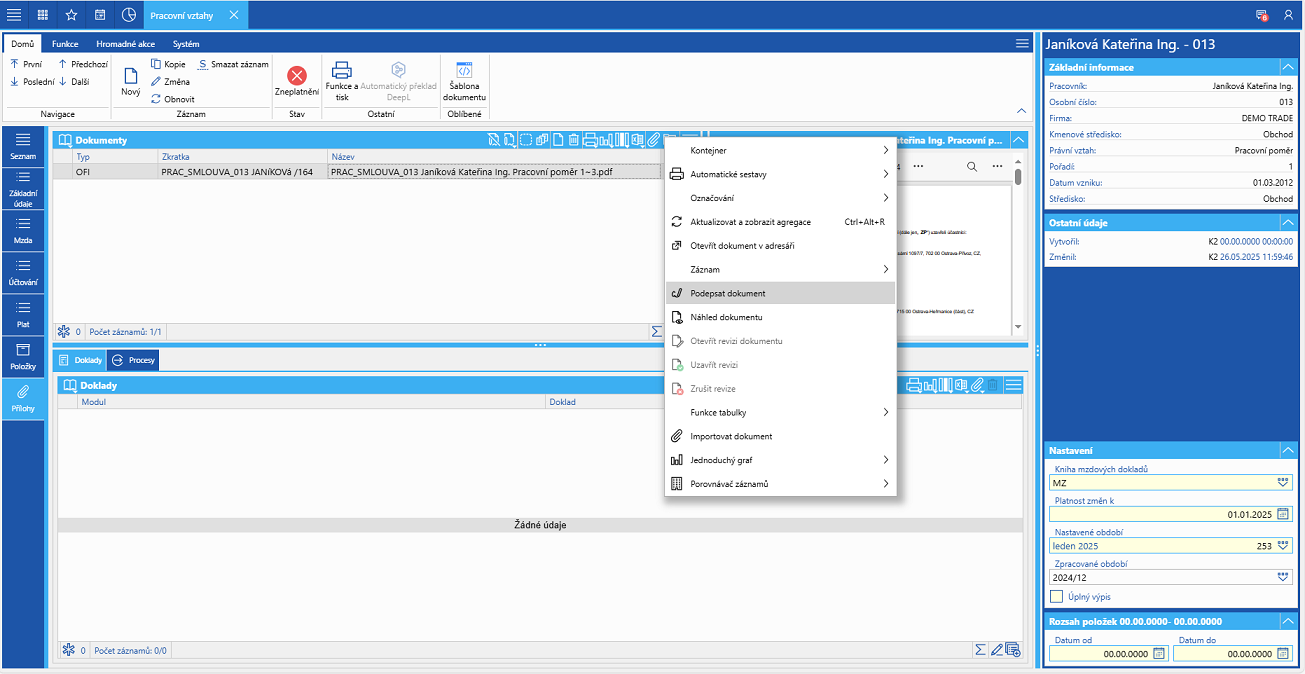Click the Zneplatnění red icon

(296, 76)
